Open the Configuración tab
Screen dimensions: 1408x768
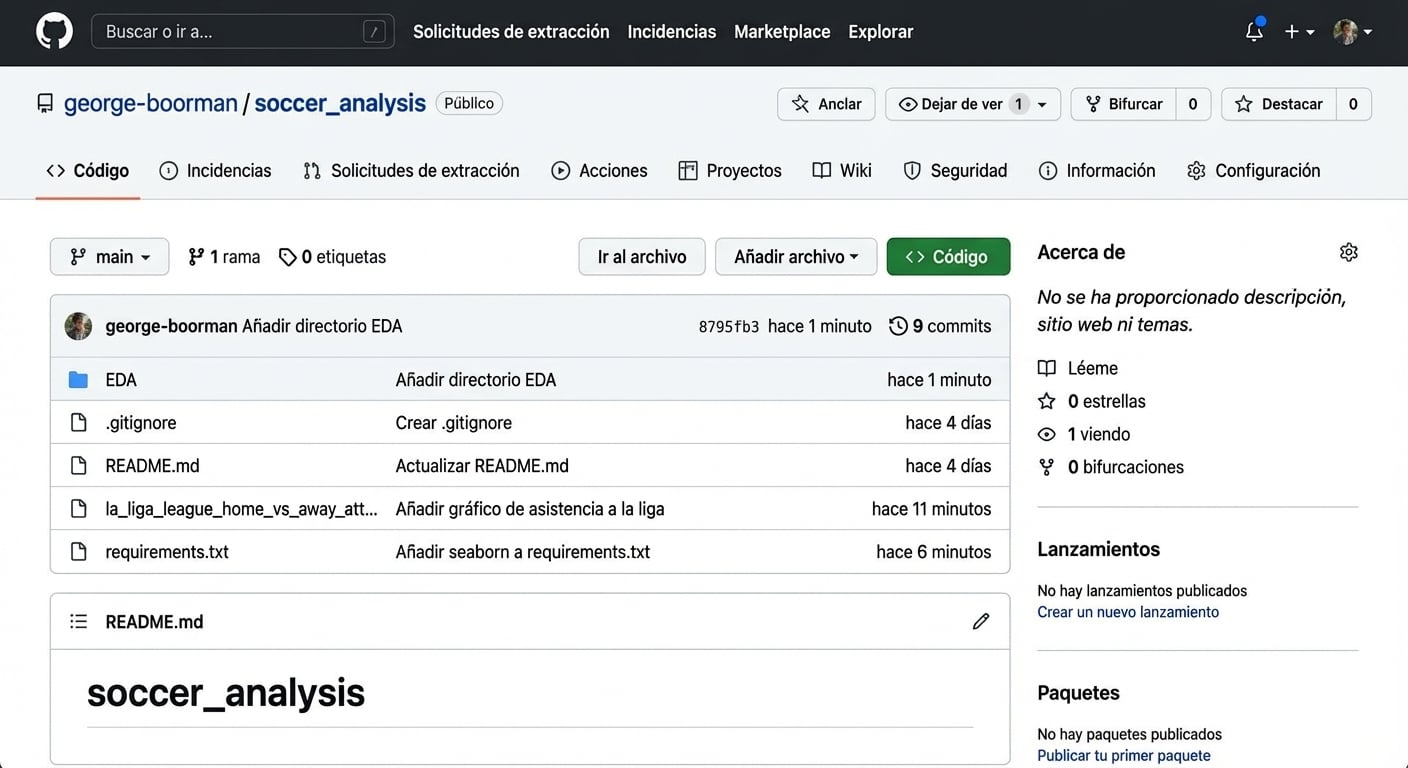coord(1253,171)
